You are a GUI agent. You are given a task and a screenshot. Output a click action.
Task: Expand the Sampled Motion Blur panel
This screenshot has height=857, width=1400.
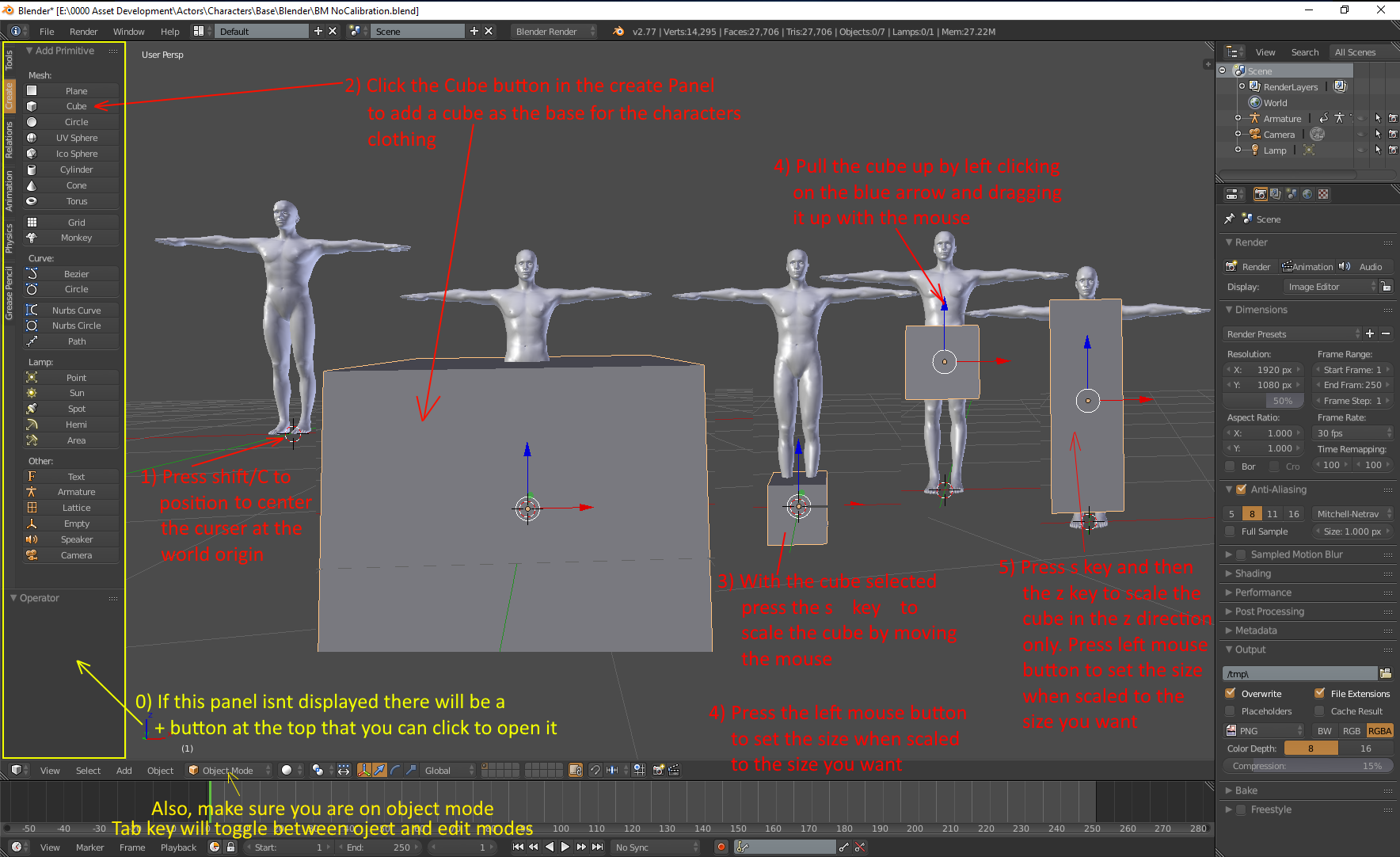[1229, 554]
